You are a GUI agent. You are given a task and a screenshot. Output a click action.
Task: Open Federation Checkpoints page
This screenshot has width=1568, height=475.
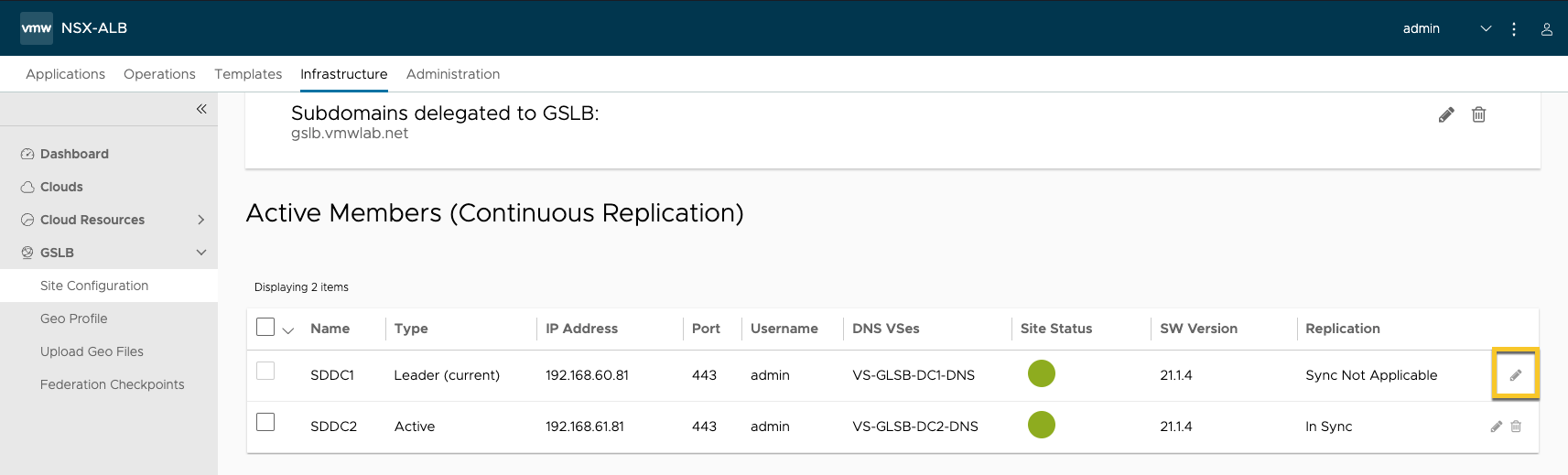(113, 384)
